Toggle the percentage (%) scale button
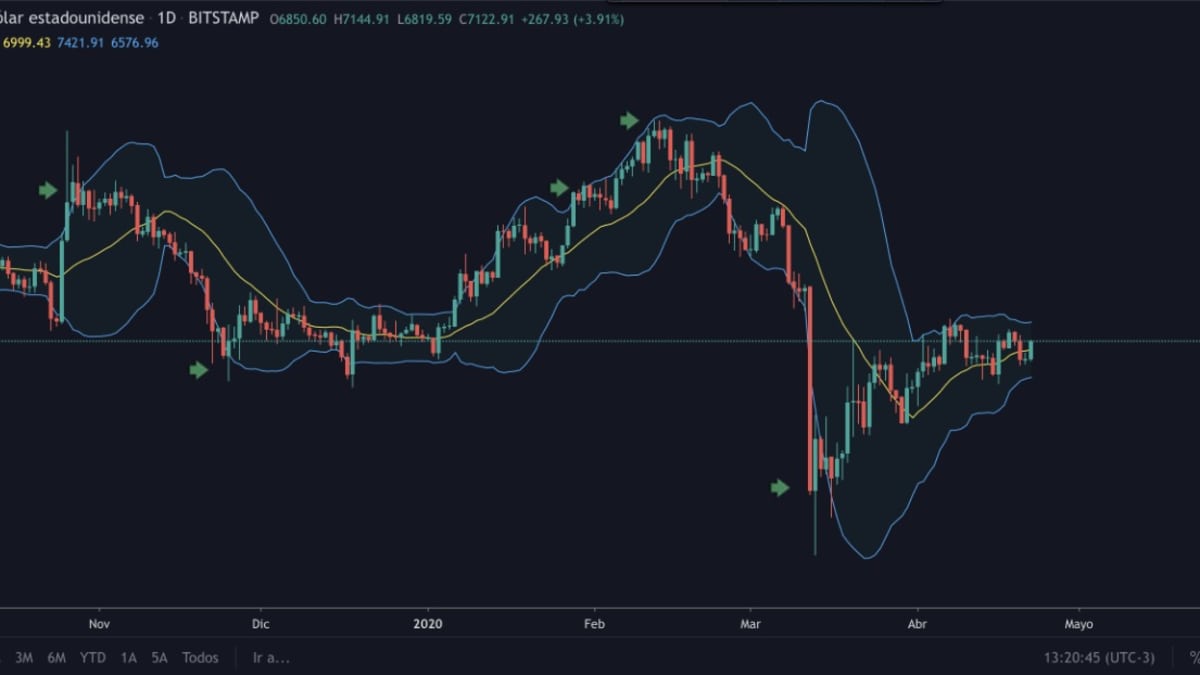The height and width of the screenshot is (675, 1200). [x=1193, y=657]
